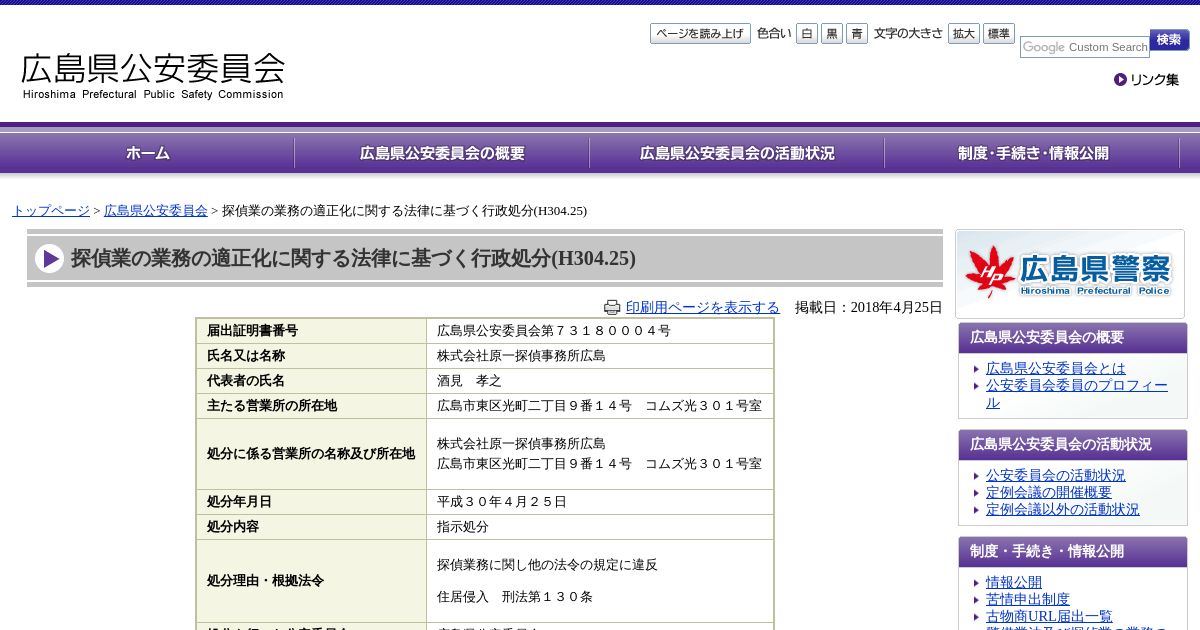Screen dimensions: 1200x630
Task: Click the 広島県公安委員会 site logo
Action: pyautogui.click(x=153, y=76)
